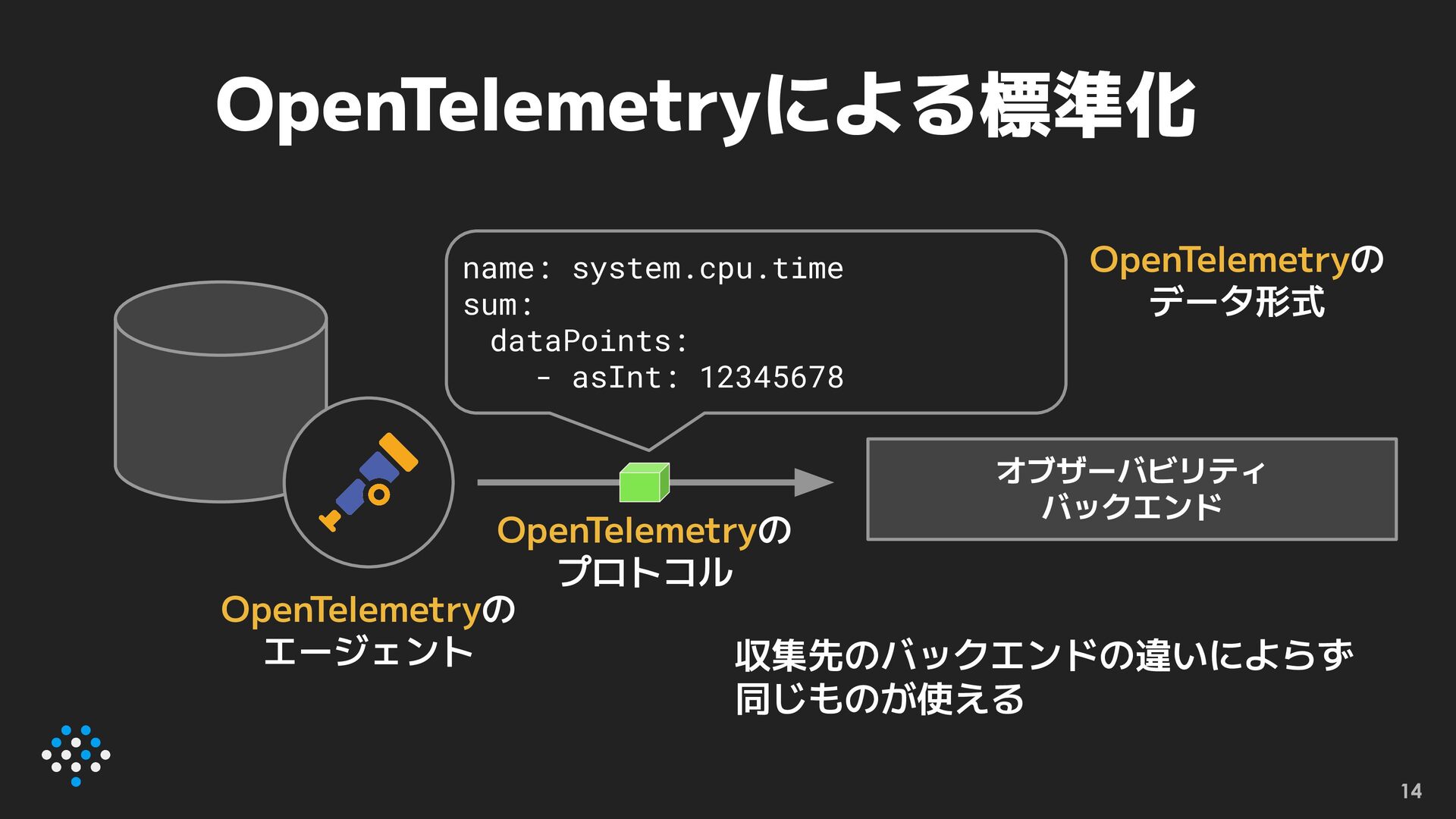Image resolution: width=1456 pixels, height=819 pixels.
Task: Click the green cube data packet
Action: point(644,483)
